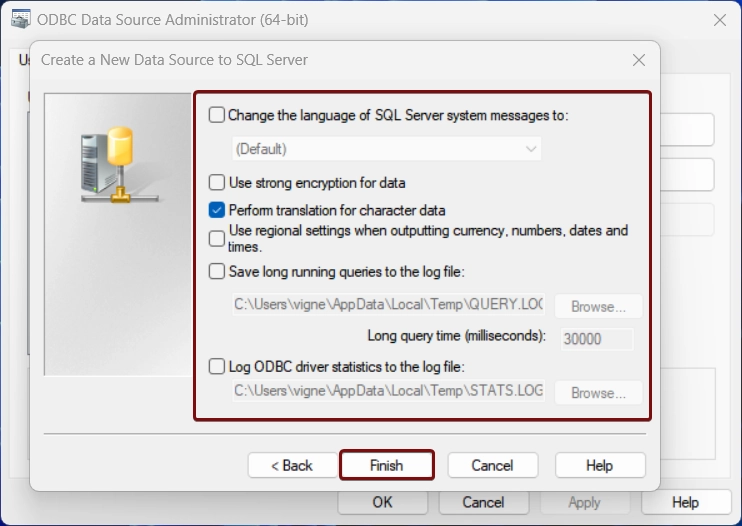742x526 pixels.
Task: Enable changing SQL Server system messages language
Action: point(217,115)
